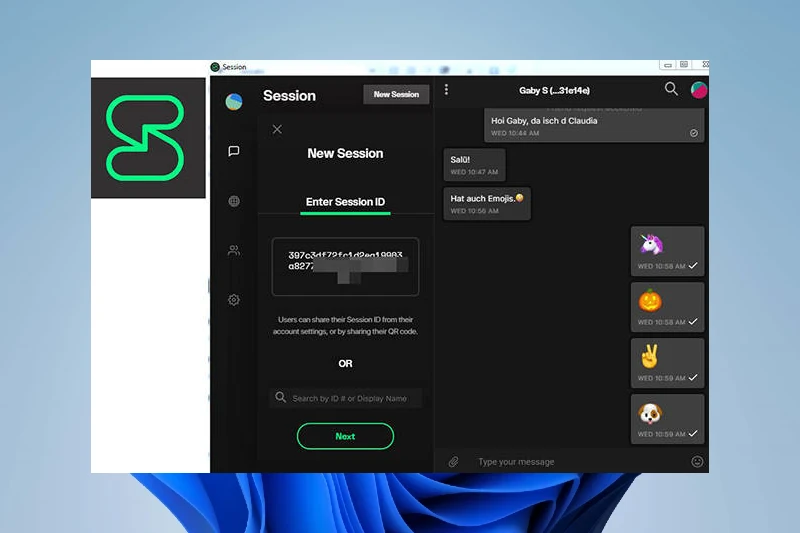Click the 'Users can share their Session ID' text
The image size is (800, 533).
tap(345, 325)
